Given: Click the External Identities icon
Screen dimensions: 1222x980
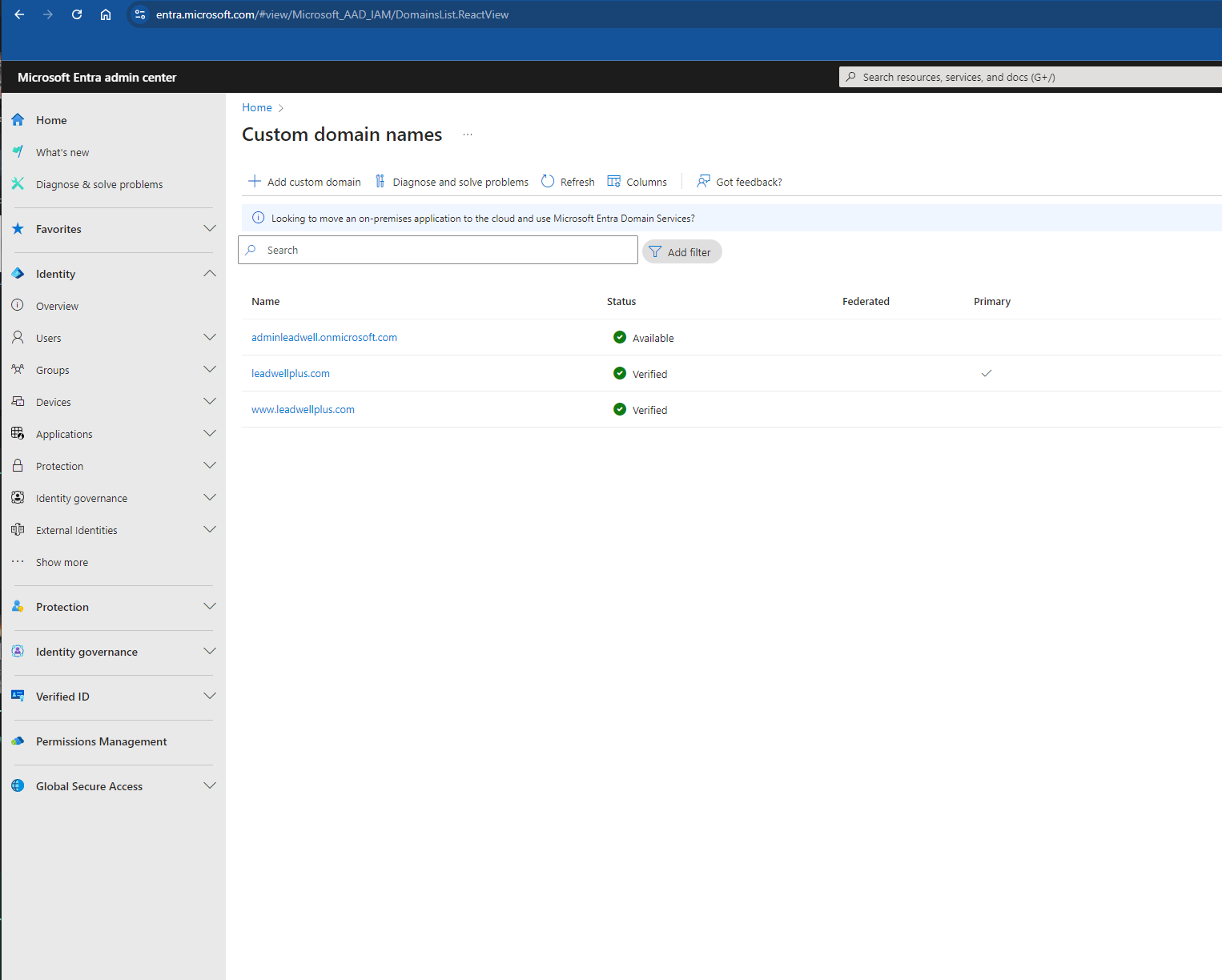Looking at the screenshot, I should 18,529.
